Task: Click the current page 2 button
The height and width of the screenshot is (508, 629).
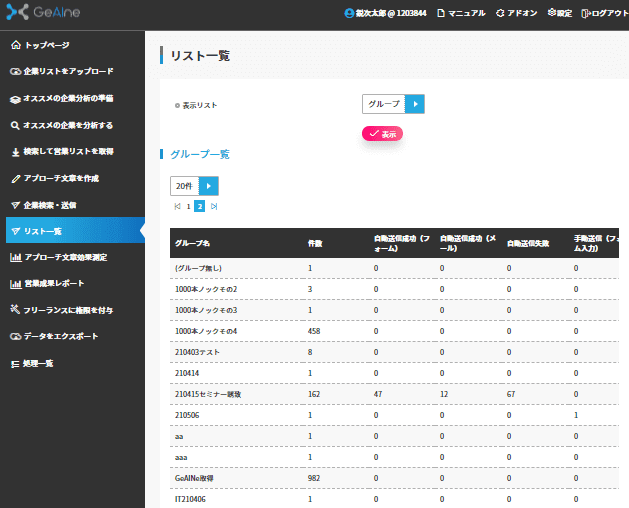Action: tap(199, 206)
